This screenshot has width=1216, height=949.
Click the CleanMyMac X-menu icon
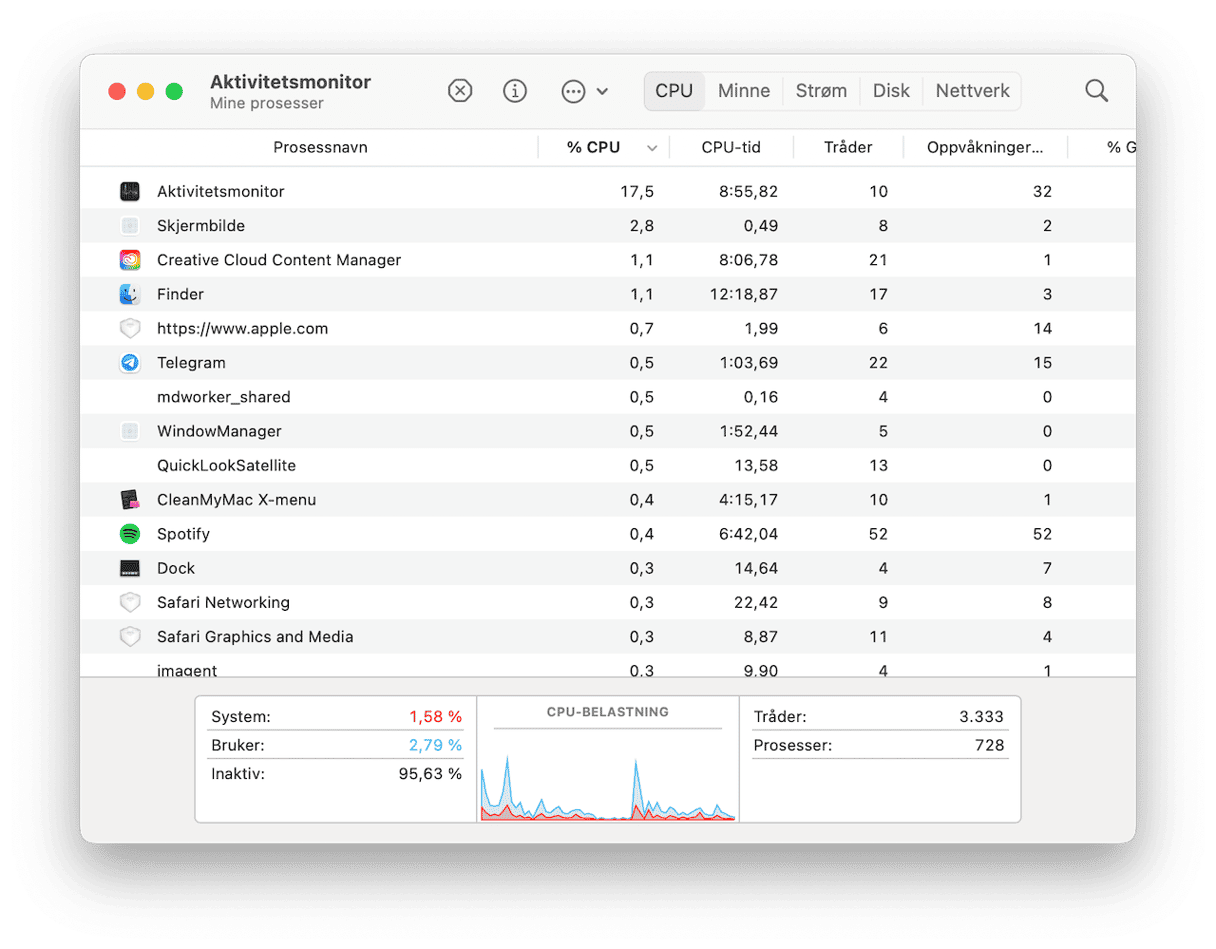[x=129, y=499]
